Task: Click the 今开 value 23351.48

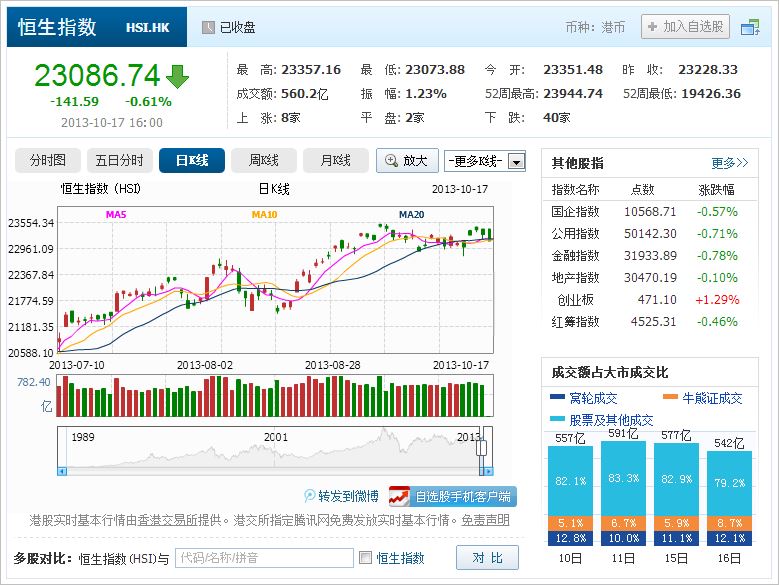Action: click(x=573, y=70)
